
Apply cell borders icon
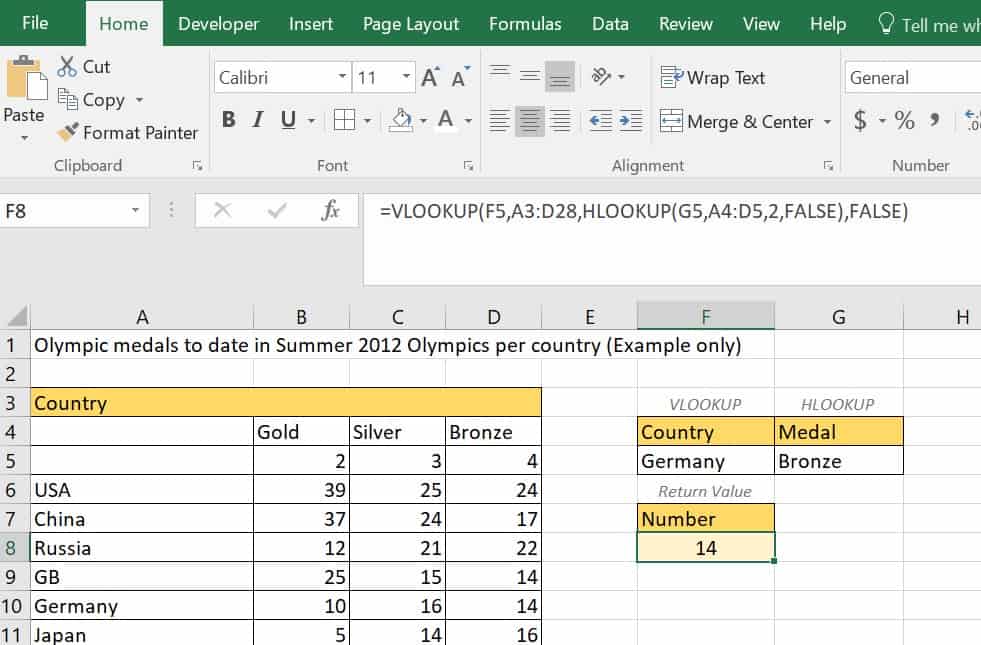coord(344,119)
